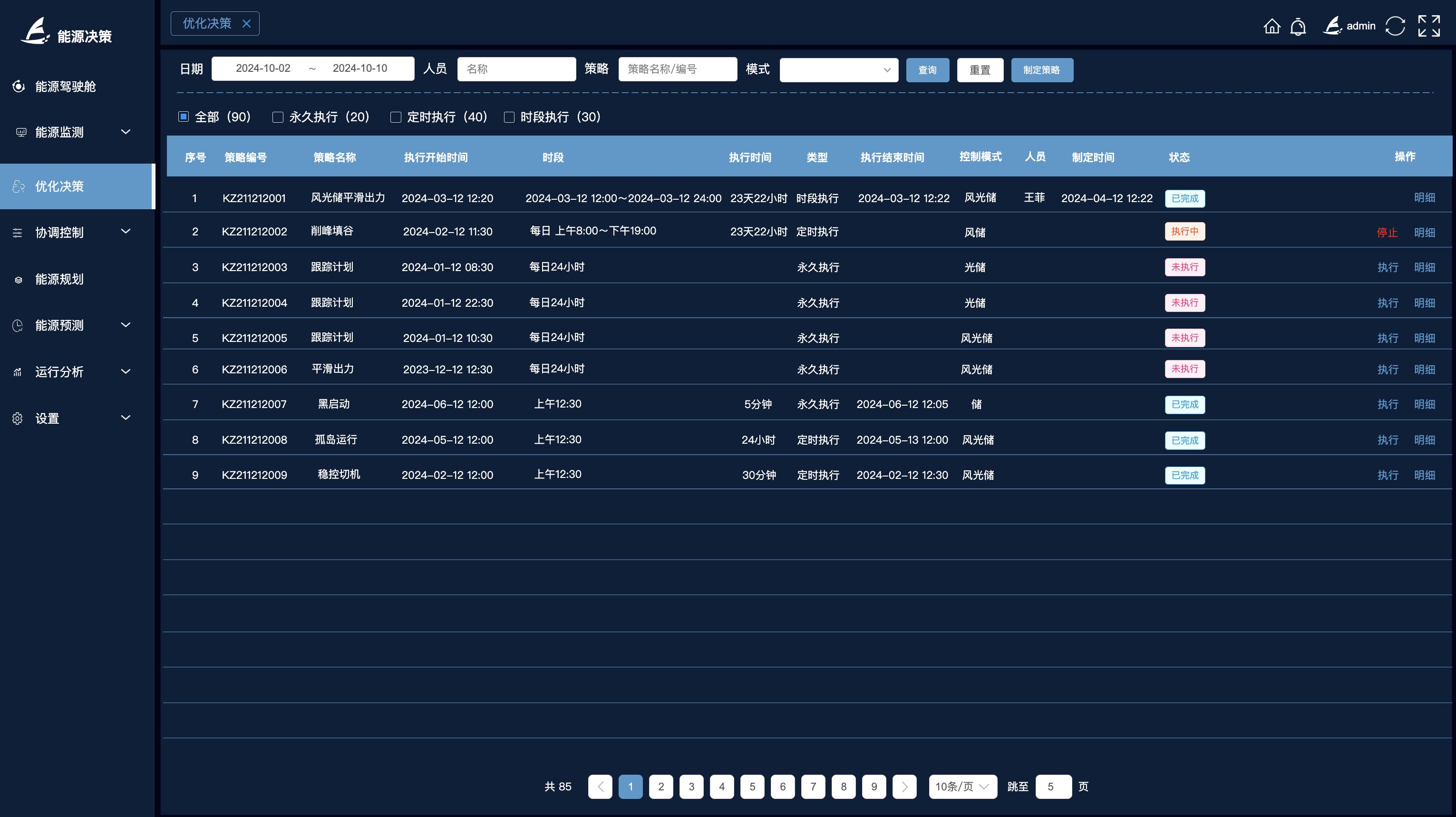1456x817 pixels.
Task: Check the 永久执行 (20) checkbox
Action: coord(278,117)
